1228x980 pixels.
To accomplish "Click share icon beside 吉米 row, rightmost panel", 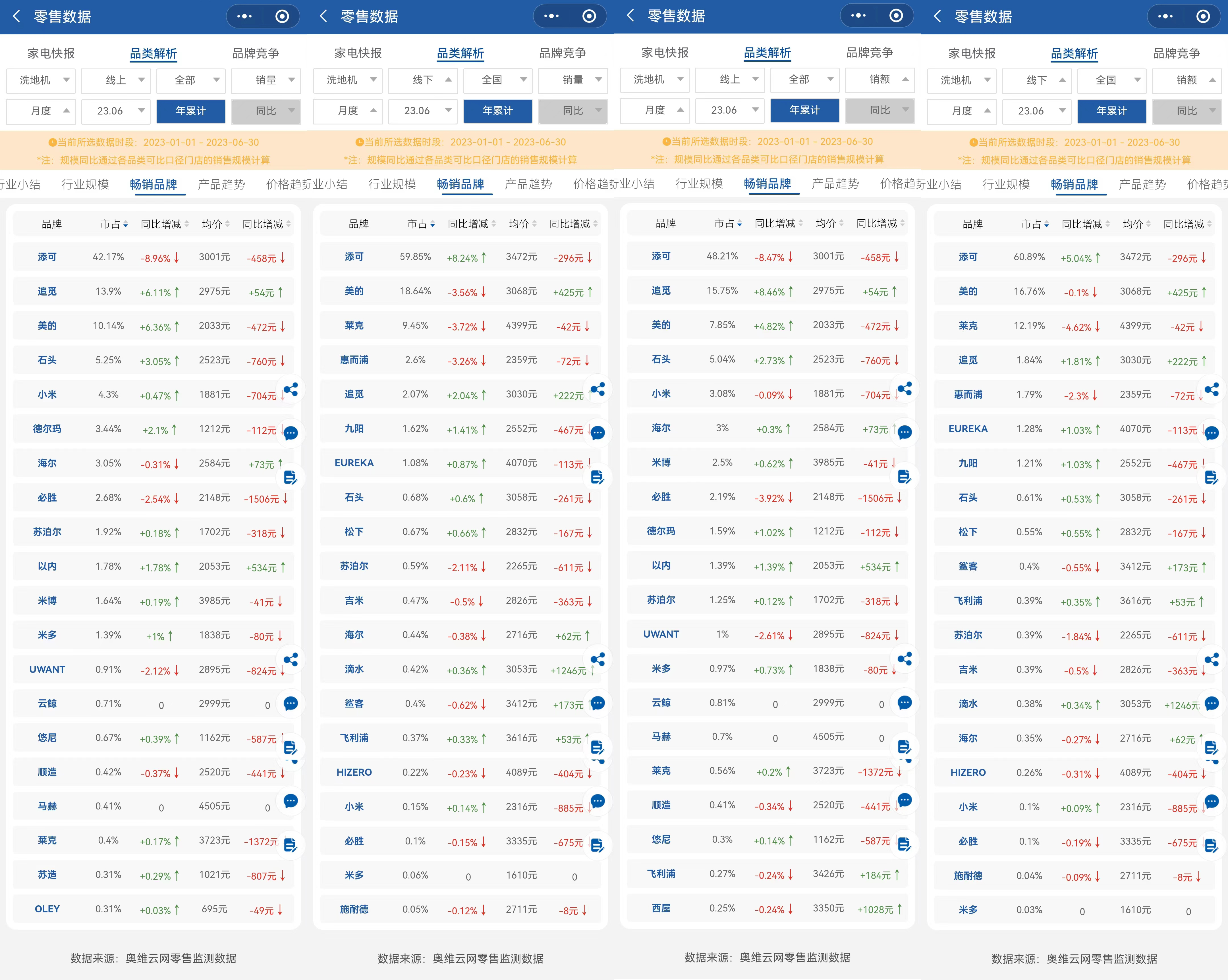I will tap(1212, 660).
